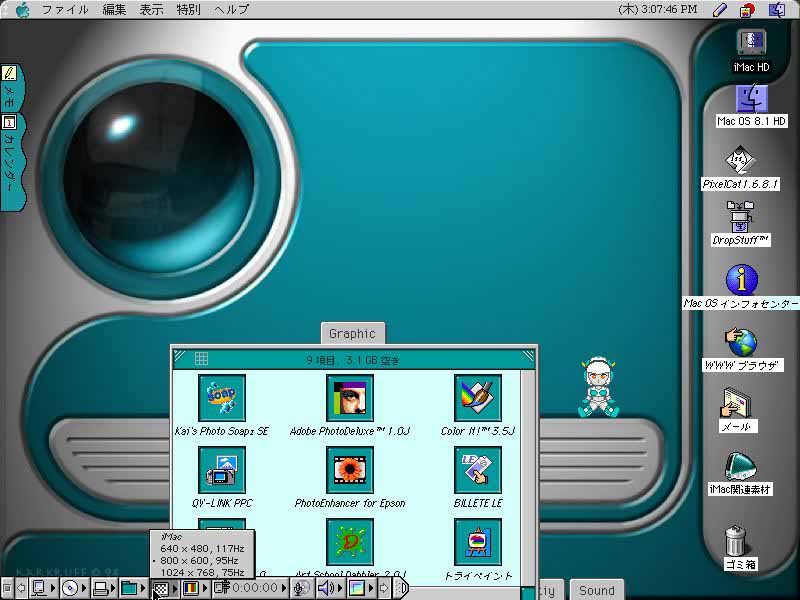
Task: Click the Graphic window grid view icon
Action: 202,359
